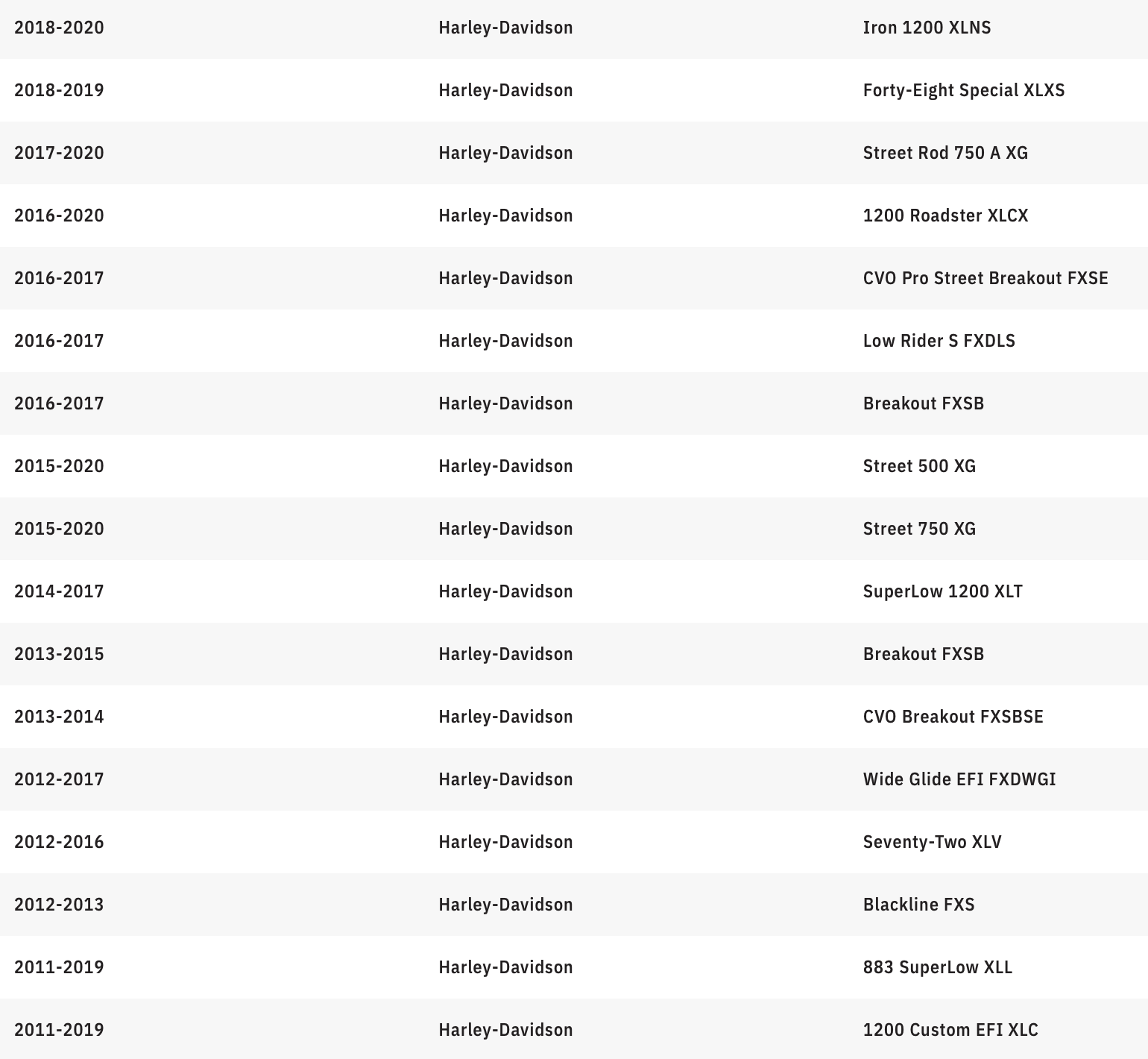The width and height of the screenshot is (1148, 1059).
Task: Click the CVO Breakout FXSBSE entry
Action: coord(953,717)
